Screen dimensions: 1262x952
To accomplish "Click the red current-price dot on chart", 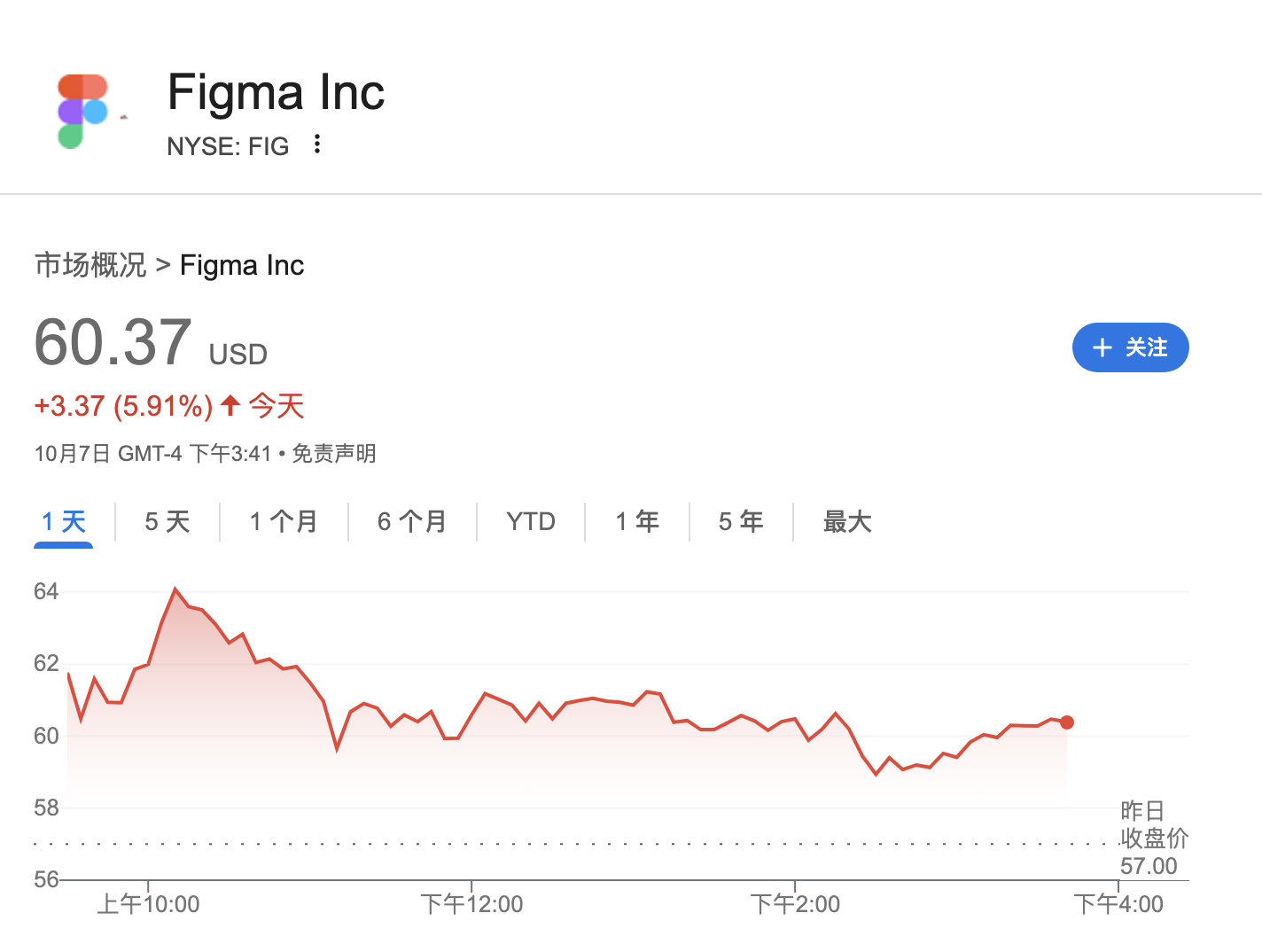I will [1067, 722].
